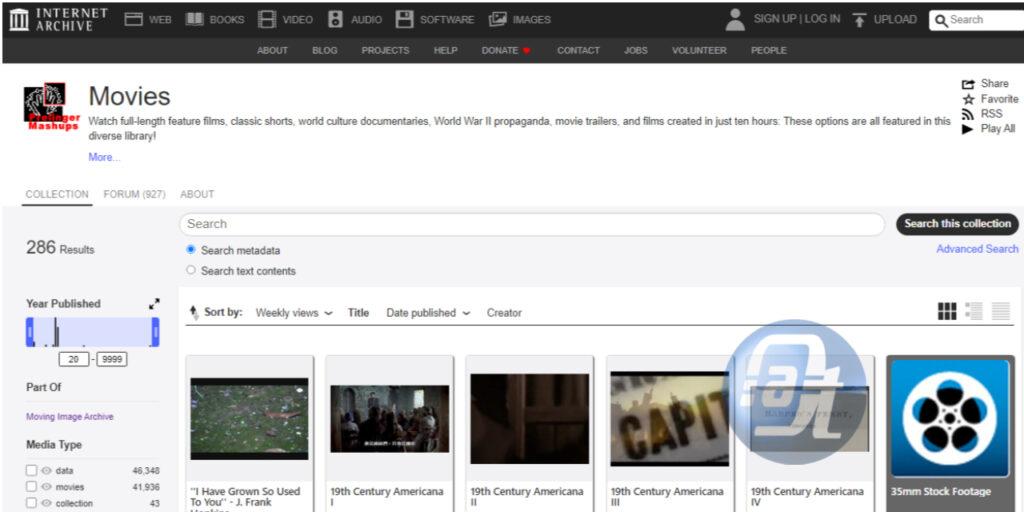The image size is (1024, 512).
Task: Open CONTACT in the top navigation
Action: point(578,50)
